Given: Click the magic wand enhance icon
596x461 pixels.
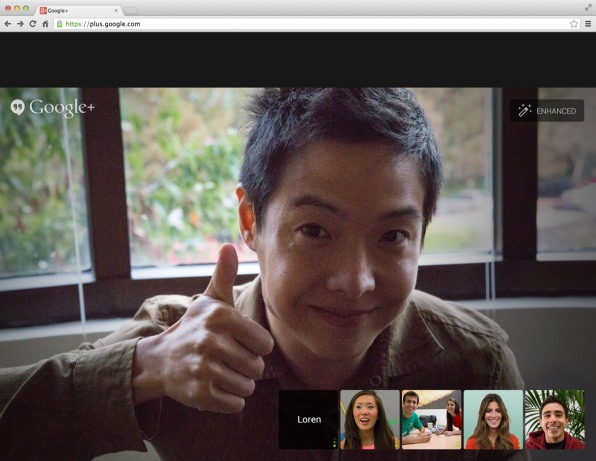Looking at the screenshot, I should (x=525, y=111).
